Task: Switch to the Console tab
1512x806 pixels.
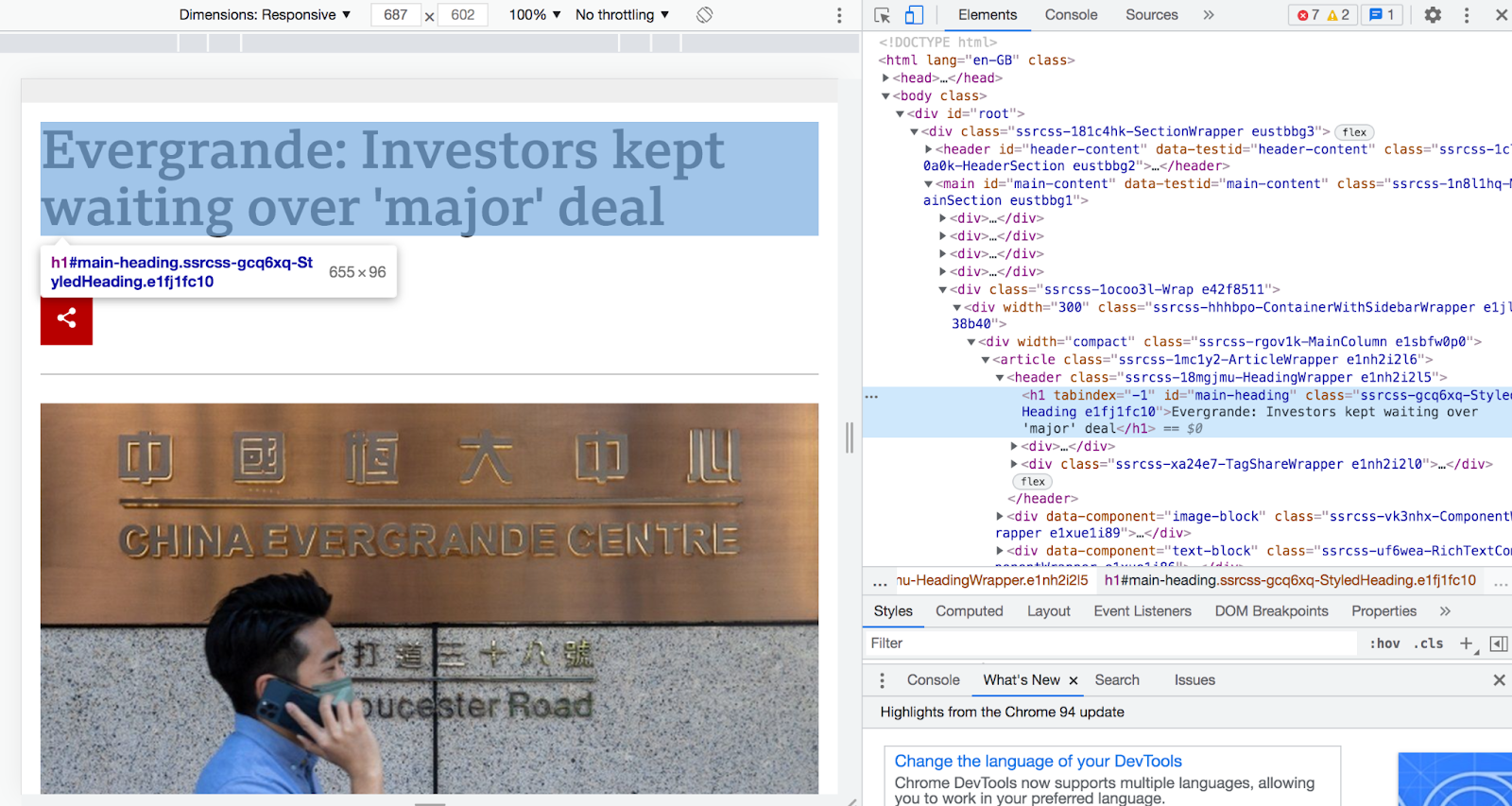Action: coord(1071,15)
